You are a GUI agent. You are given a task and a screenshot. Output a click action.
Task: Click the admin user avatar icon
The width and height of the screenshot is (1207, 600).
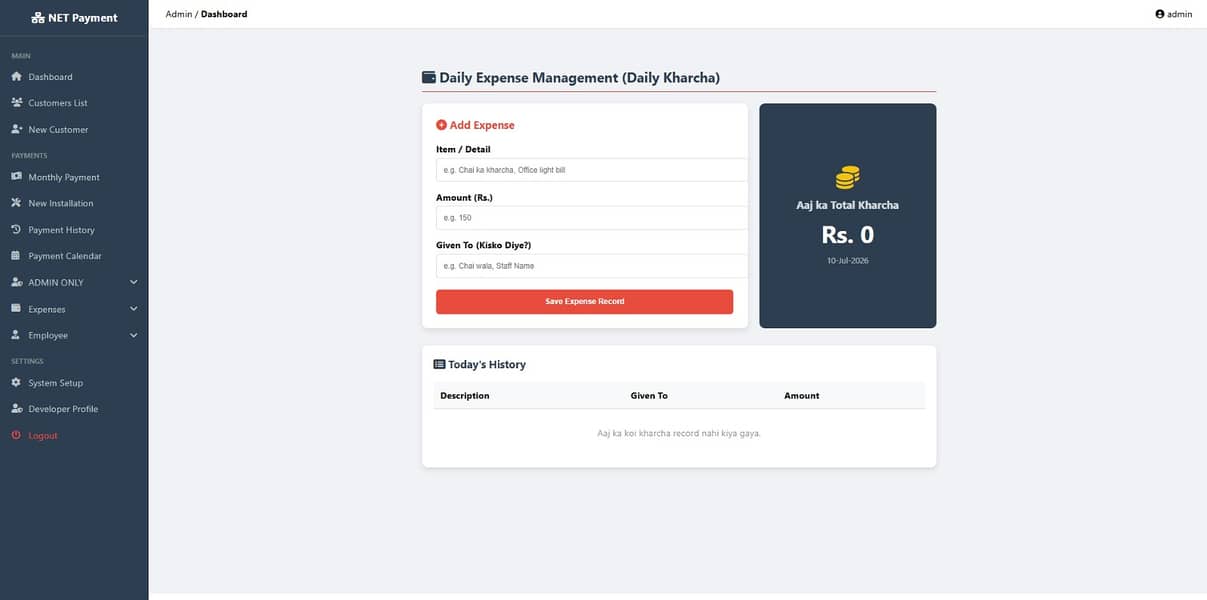point(1160,14)
